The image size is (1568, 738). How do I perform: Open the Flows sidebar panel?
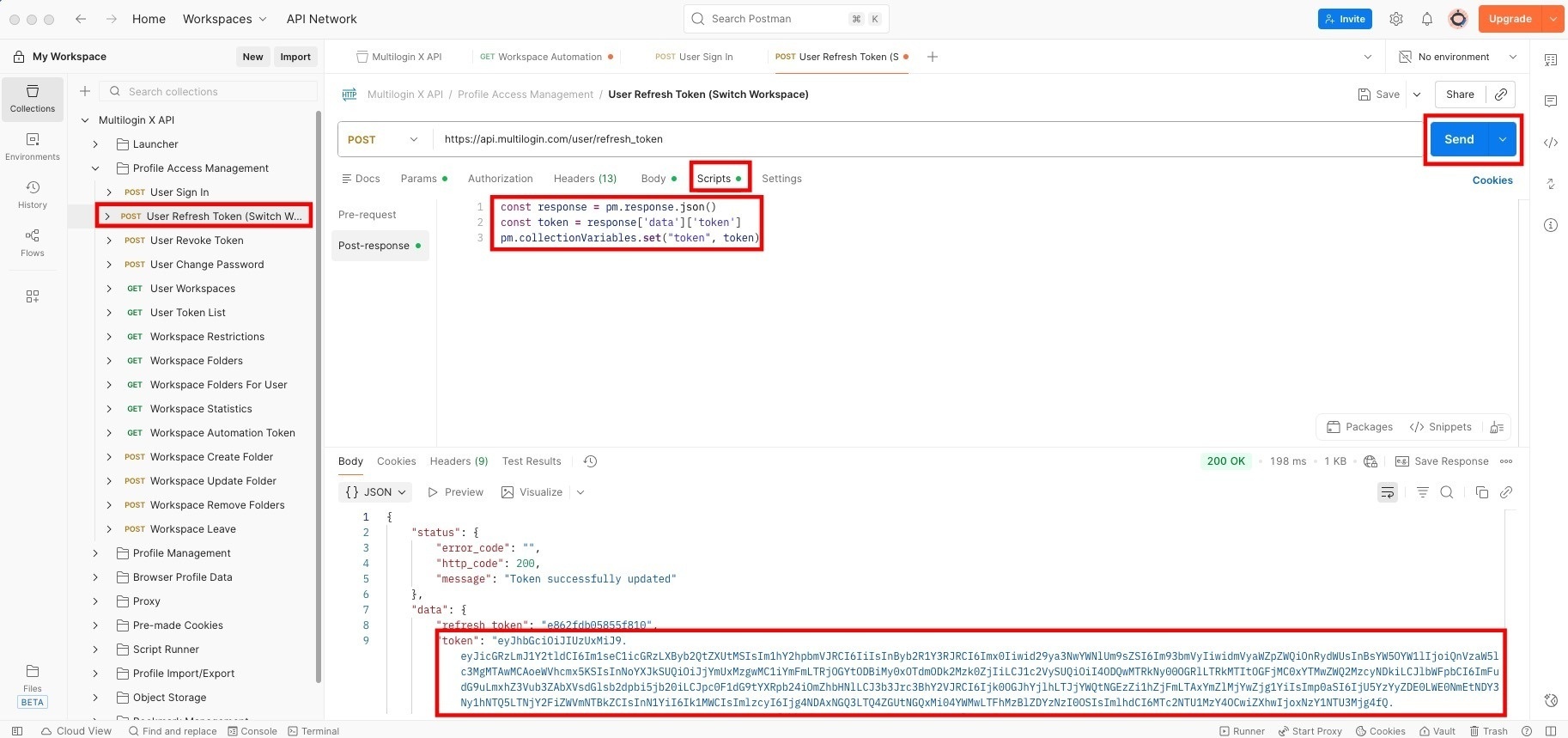pos(33,243)
